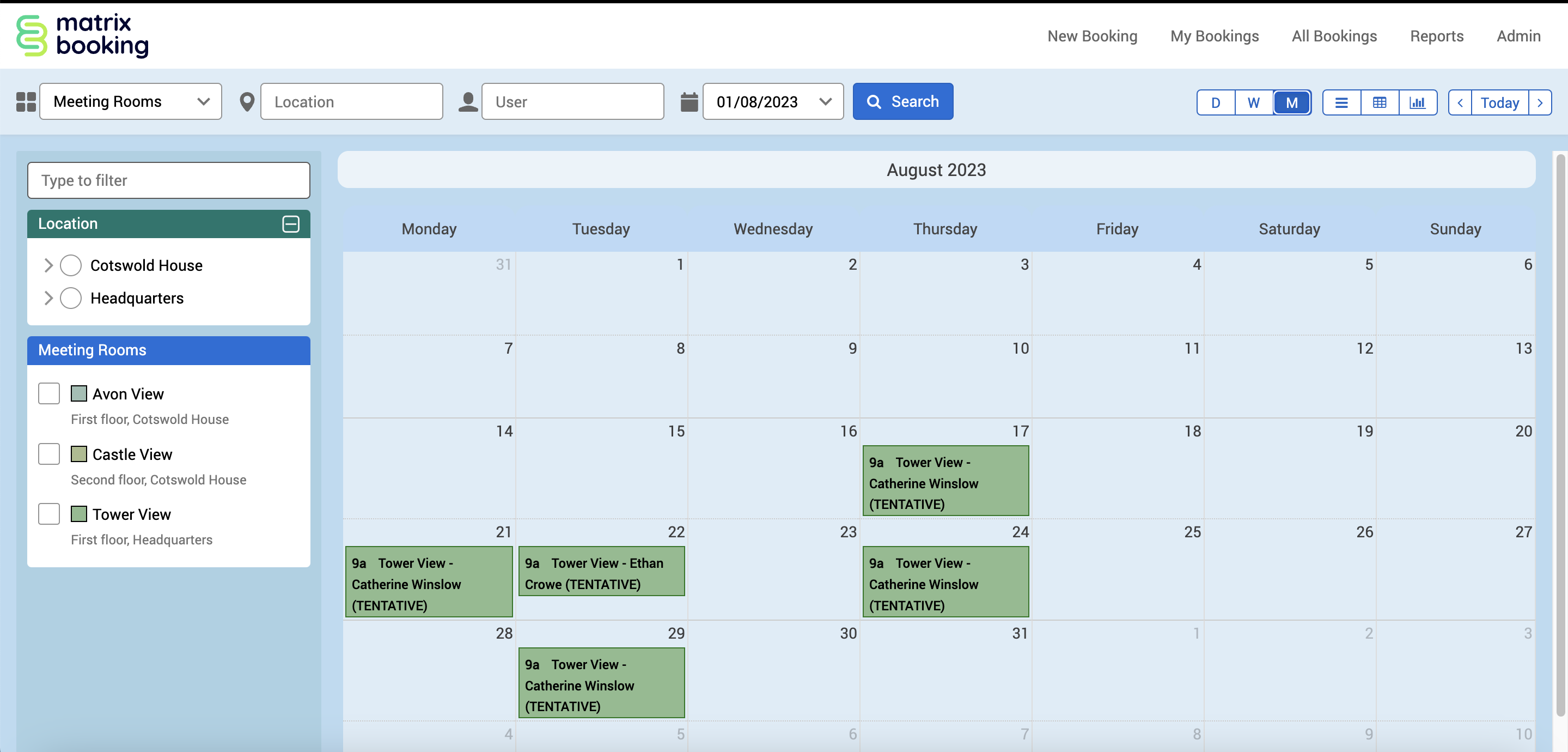Image resolution: width=1568 pixels, height=752 pixels.
Task: Collapse the Location panel minus icon
Action: pos(291,223)
